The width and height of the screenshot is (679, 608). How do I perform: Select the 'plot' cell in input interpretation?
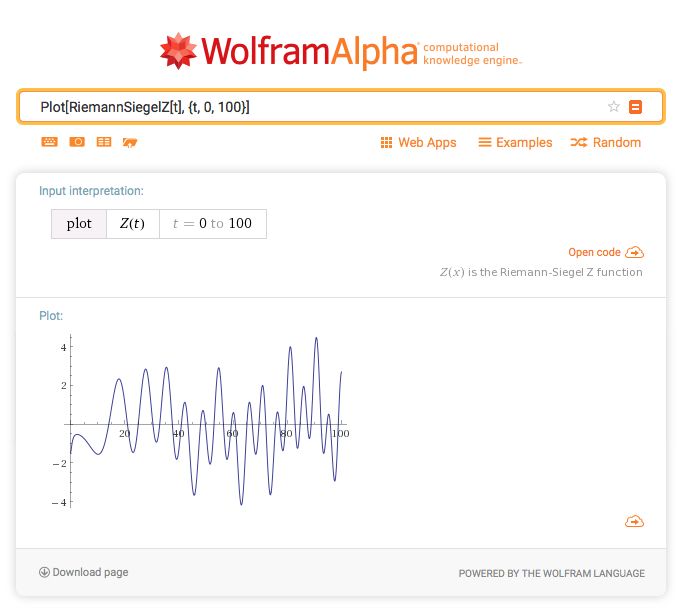79,224
